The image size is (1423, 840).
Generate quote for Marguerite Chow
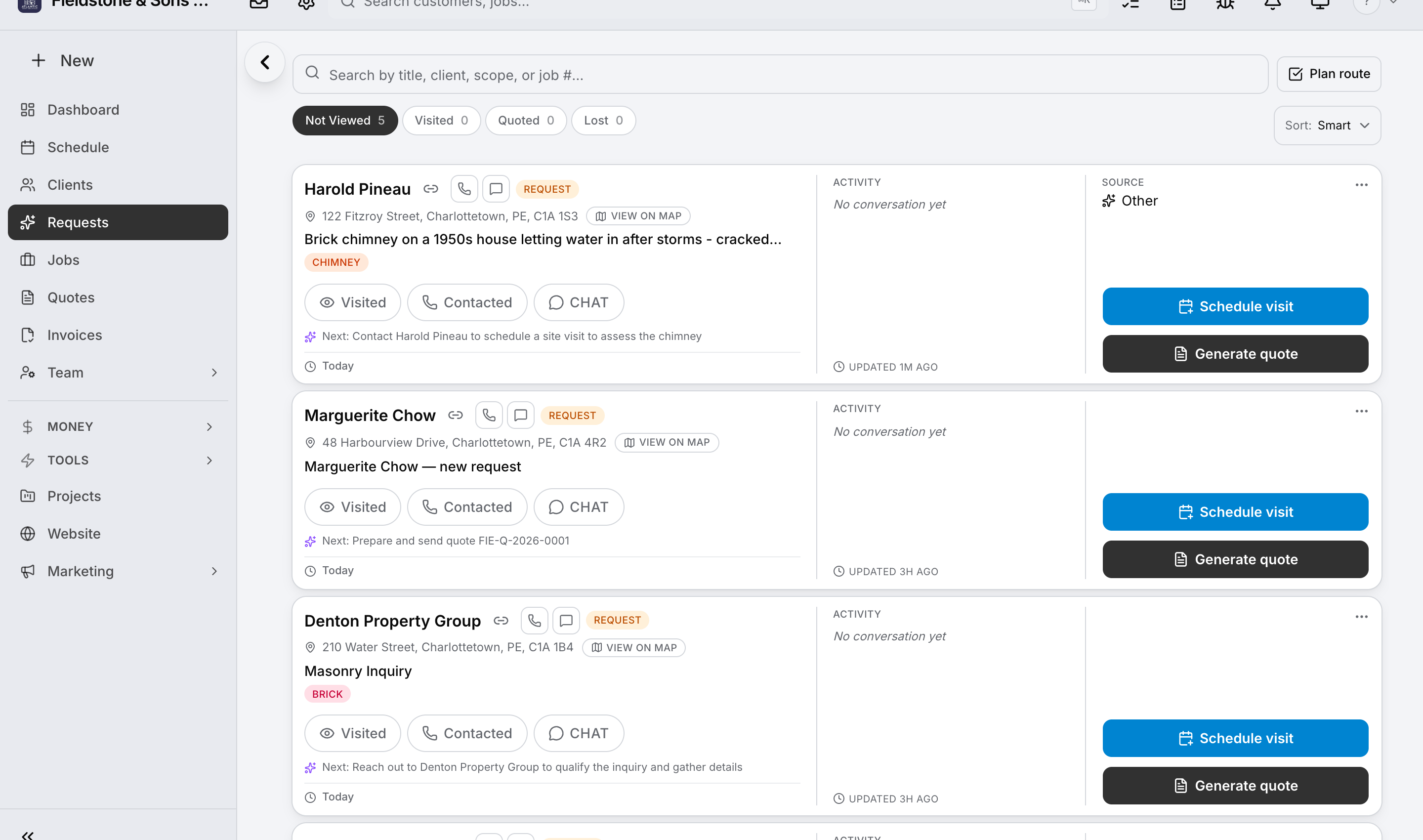(x=1235, y=559)
